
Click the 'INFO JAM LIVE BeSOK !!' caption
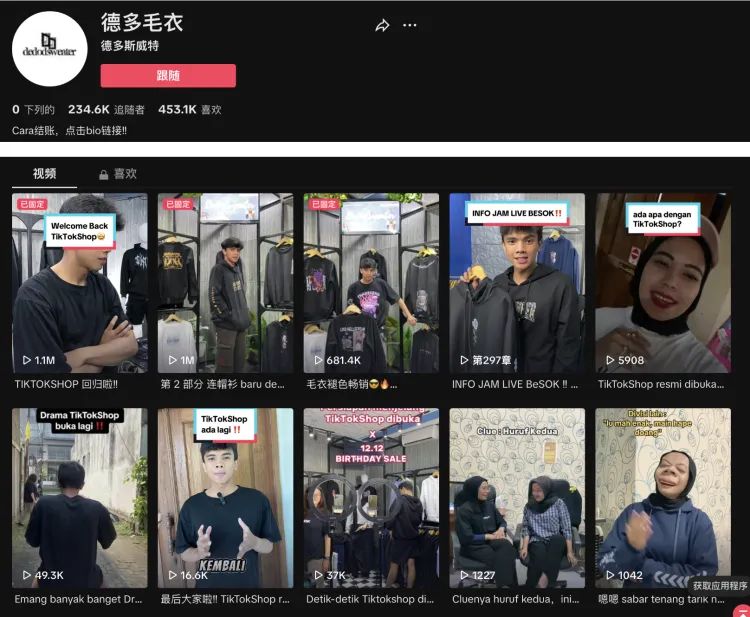coord(515,384)
